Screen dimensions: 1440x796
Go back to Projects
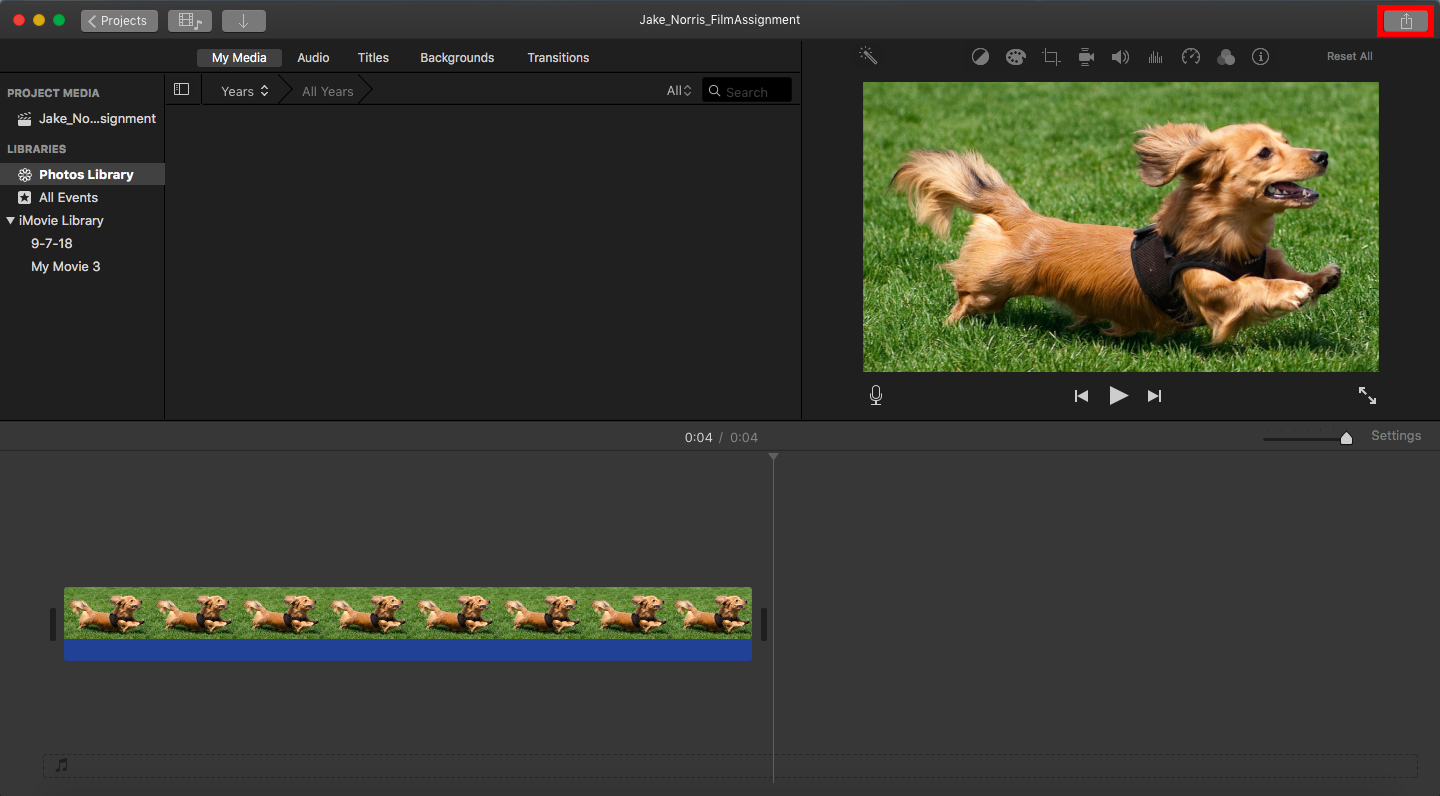tap(119, 21)
